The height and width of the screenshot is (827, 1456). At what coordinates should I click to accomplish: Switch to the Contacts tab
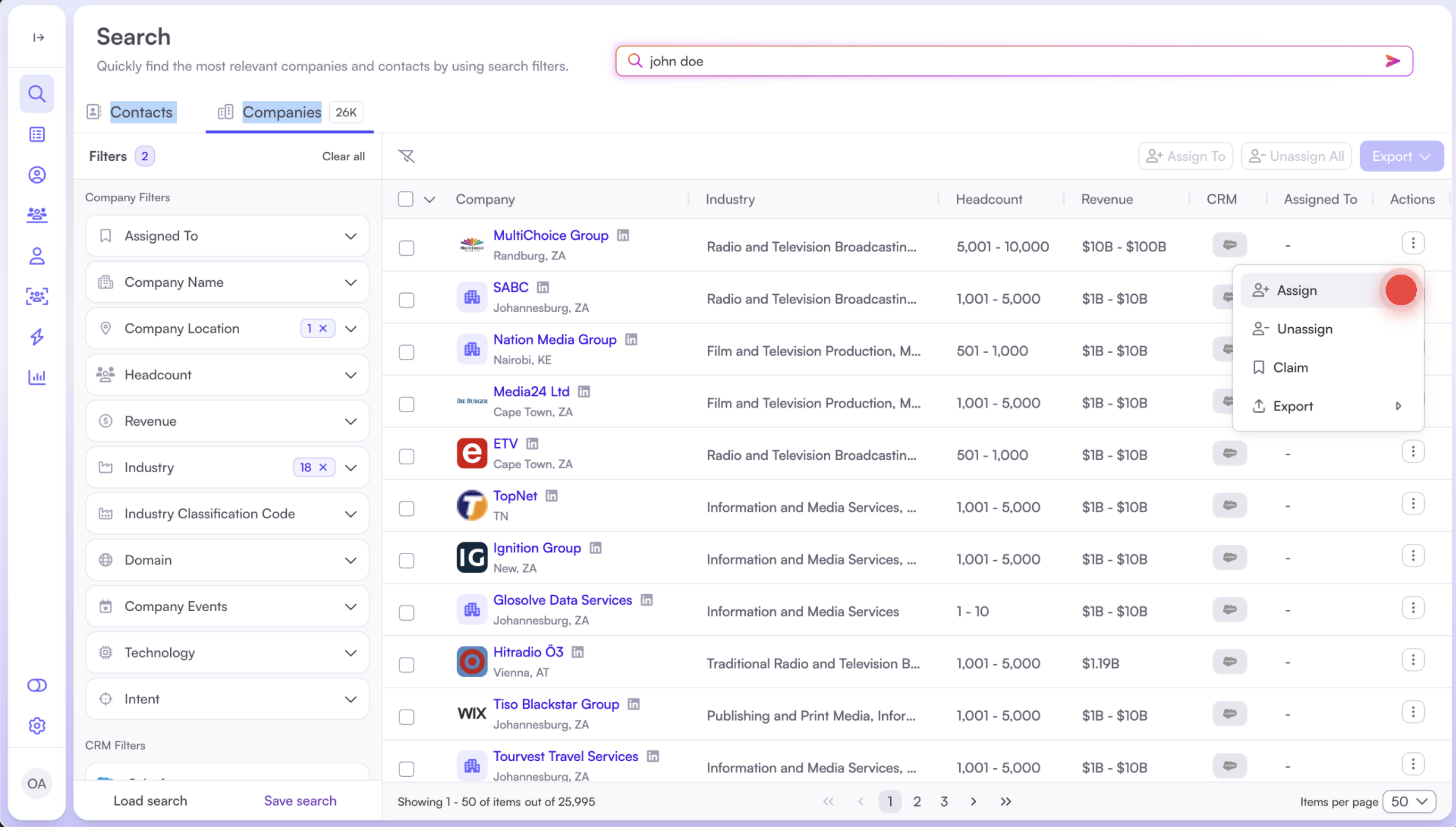[141, 112]
